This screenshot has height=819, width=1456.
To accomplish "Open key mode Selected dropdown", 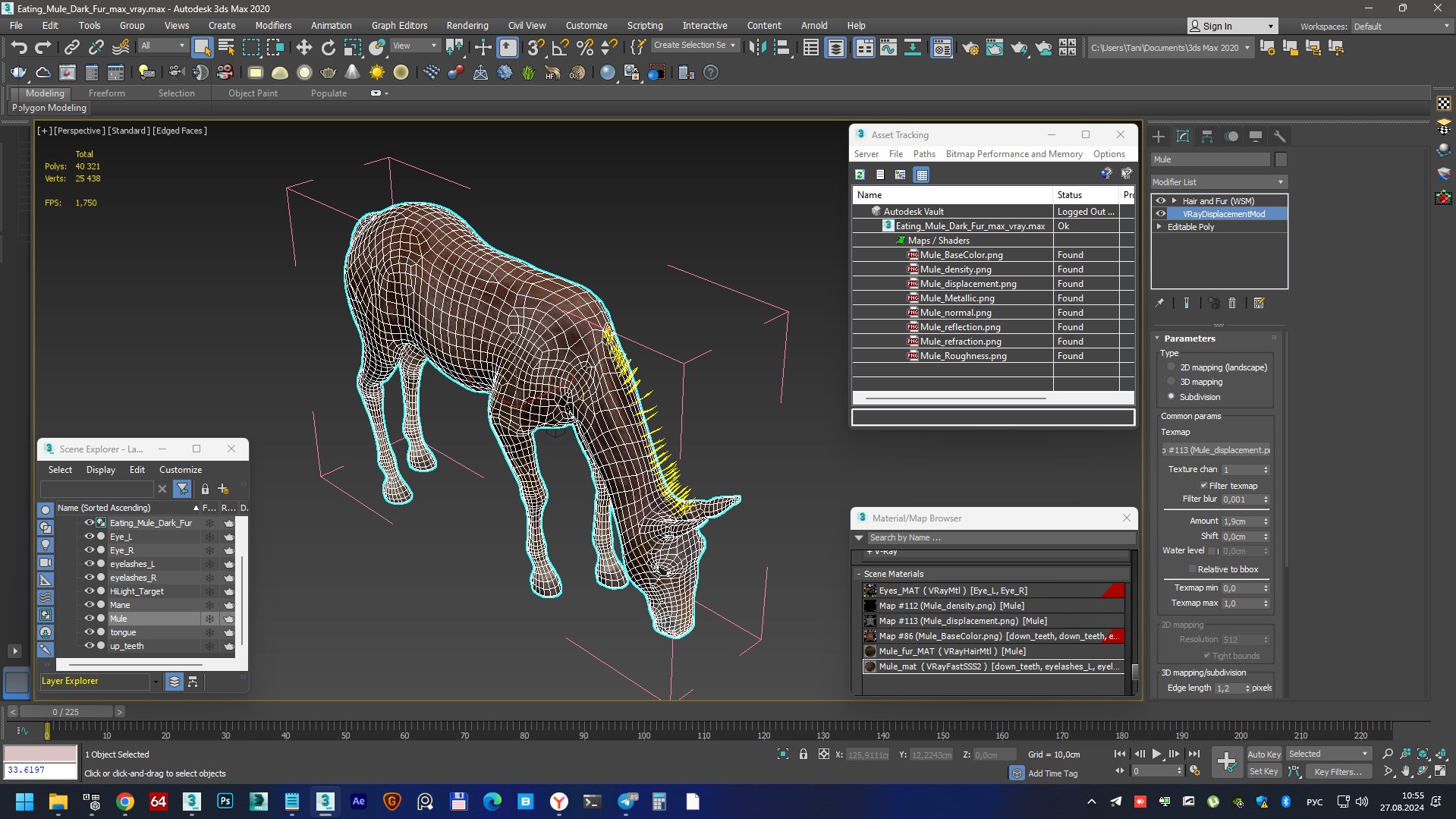I will [x=1328, y=754].
